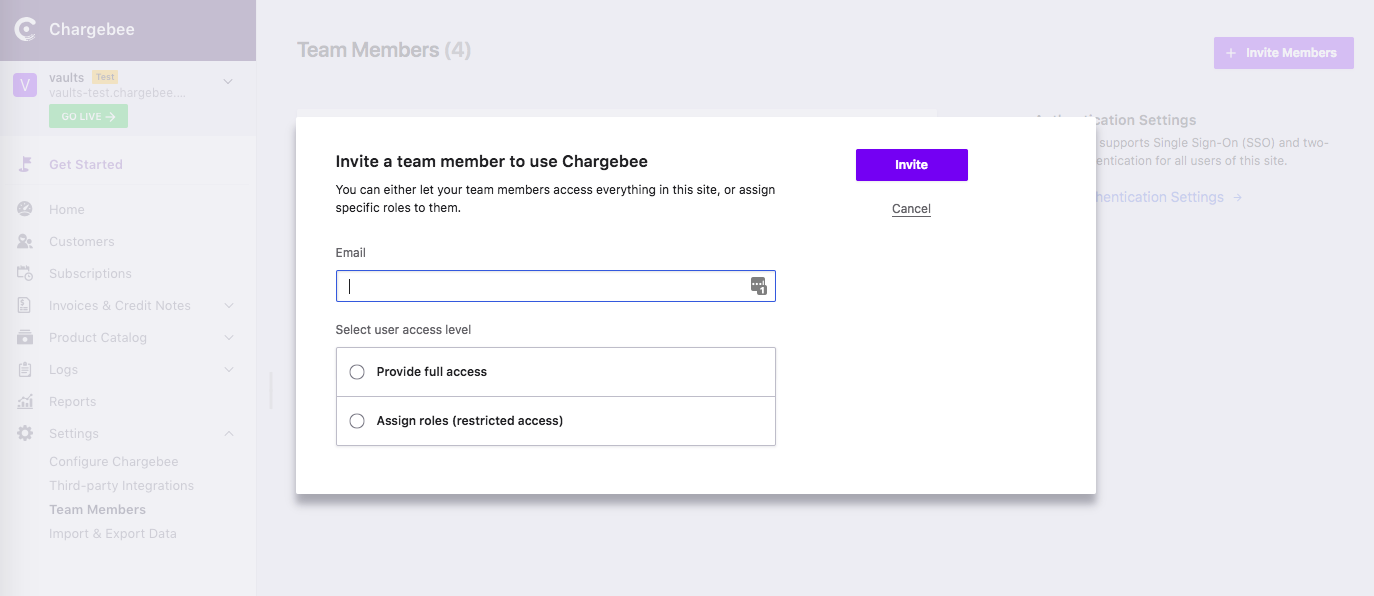
Task: Click the Customers people icon
Action: click(x=26, y=241)
